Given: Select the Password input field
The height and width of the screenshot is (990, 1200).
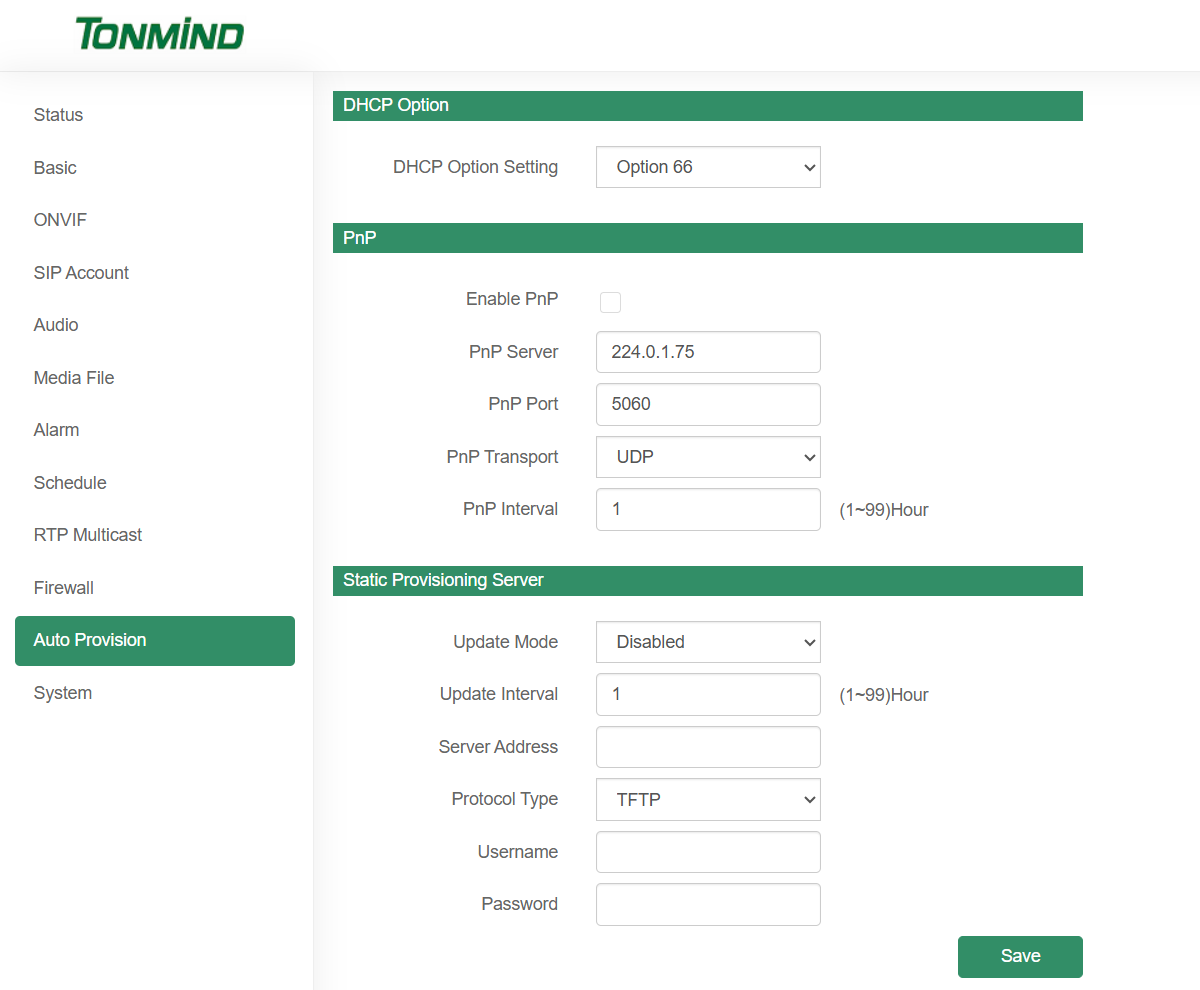Looking at the screenshot, I should (x=708, y=904).
